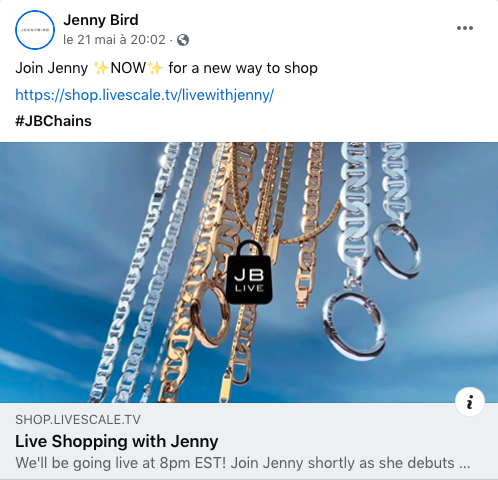
Task: Follow the shop.livescale.tv/livewithjenny link
Action: tap(144, 95)
